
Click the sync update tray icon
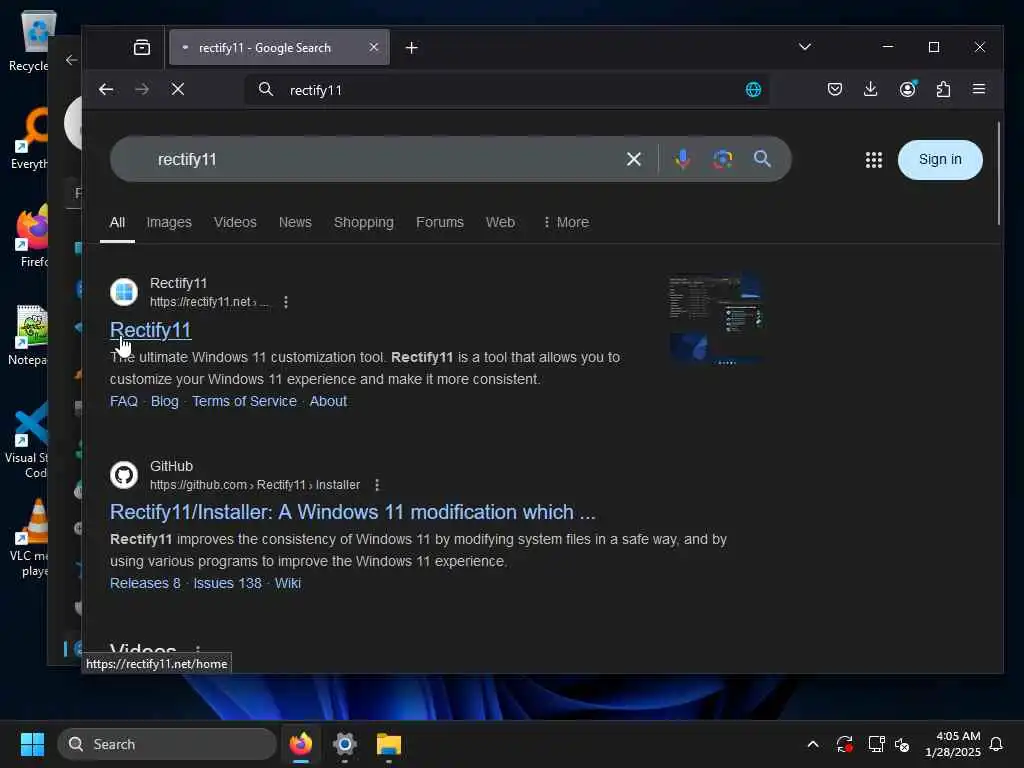point(844,744)
